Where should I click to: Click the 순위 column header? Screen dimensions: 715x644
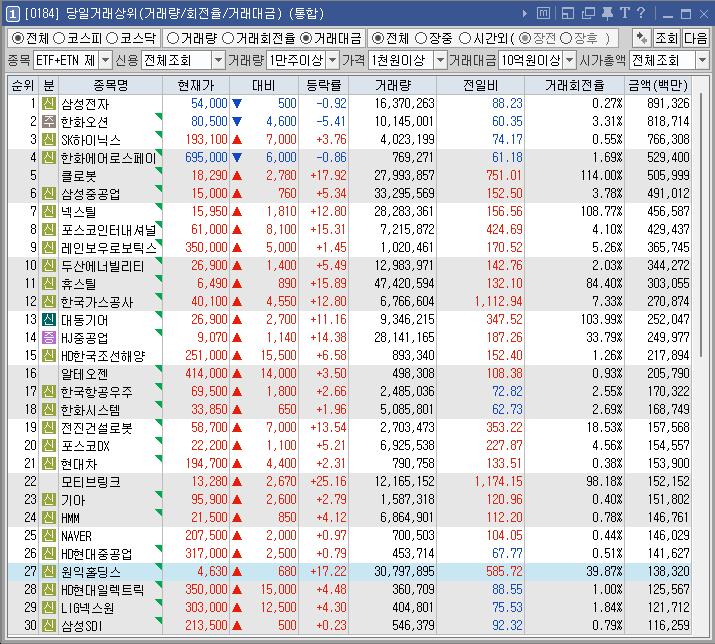coord(23,85)
